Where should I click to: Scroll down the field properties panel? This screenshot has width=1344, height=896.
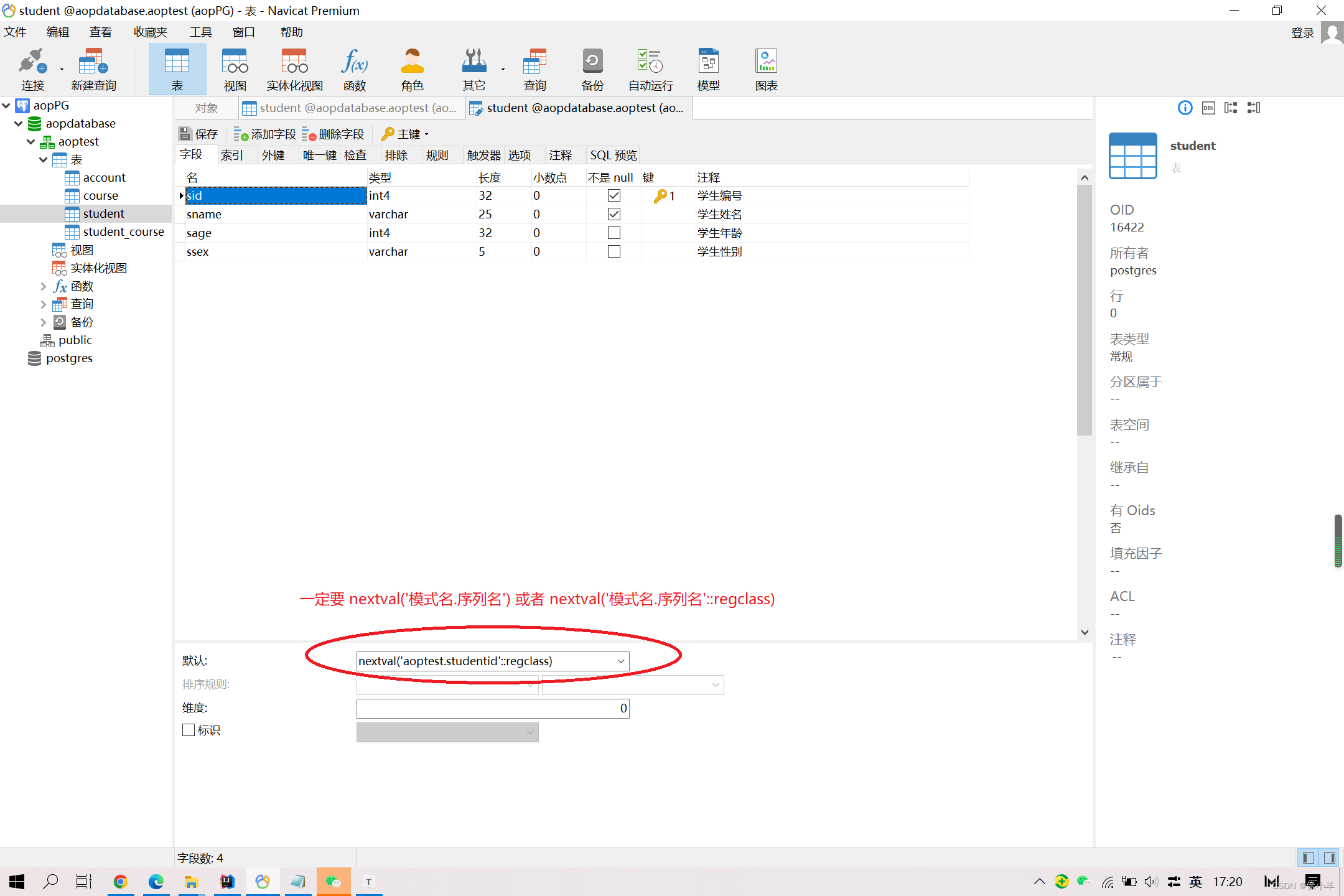[1084, 632]
